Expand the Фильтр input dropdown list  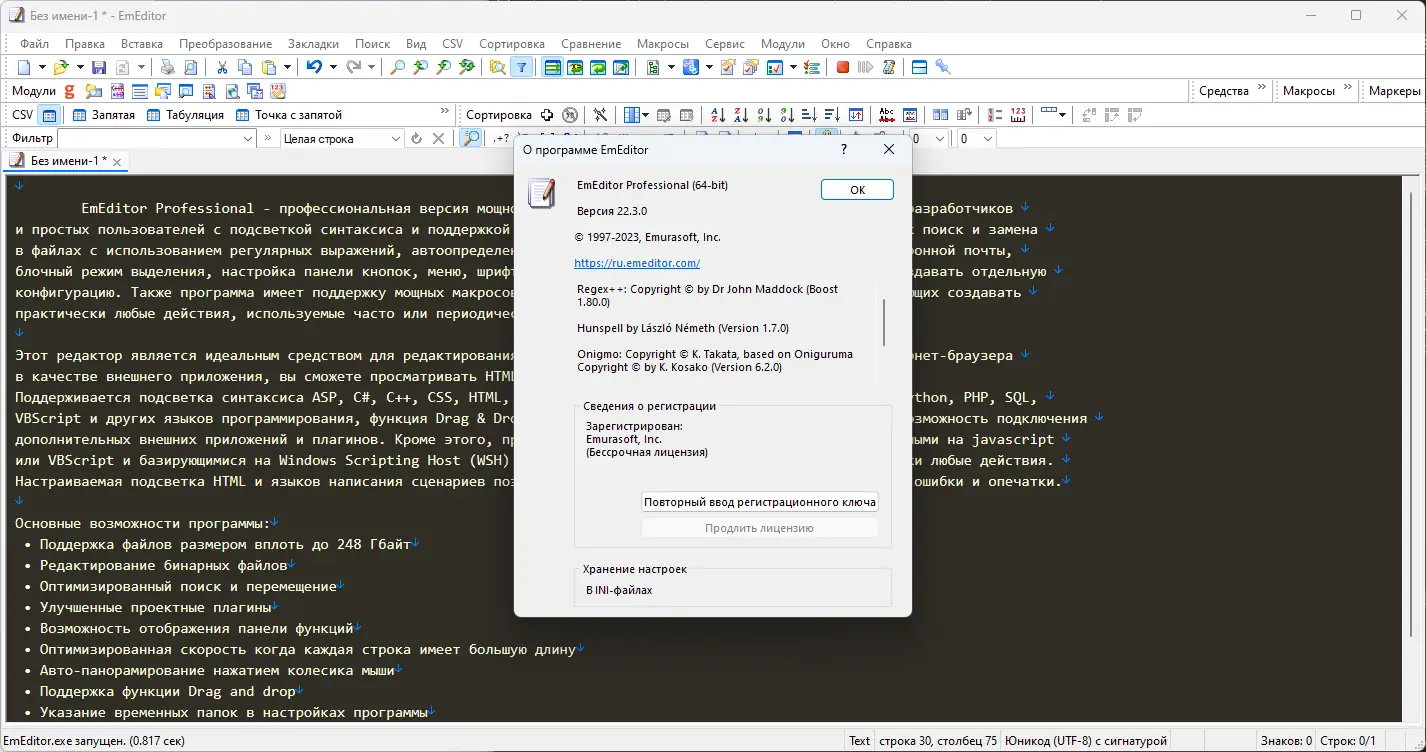pos(247,138)
